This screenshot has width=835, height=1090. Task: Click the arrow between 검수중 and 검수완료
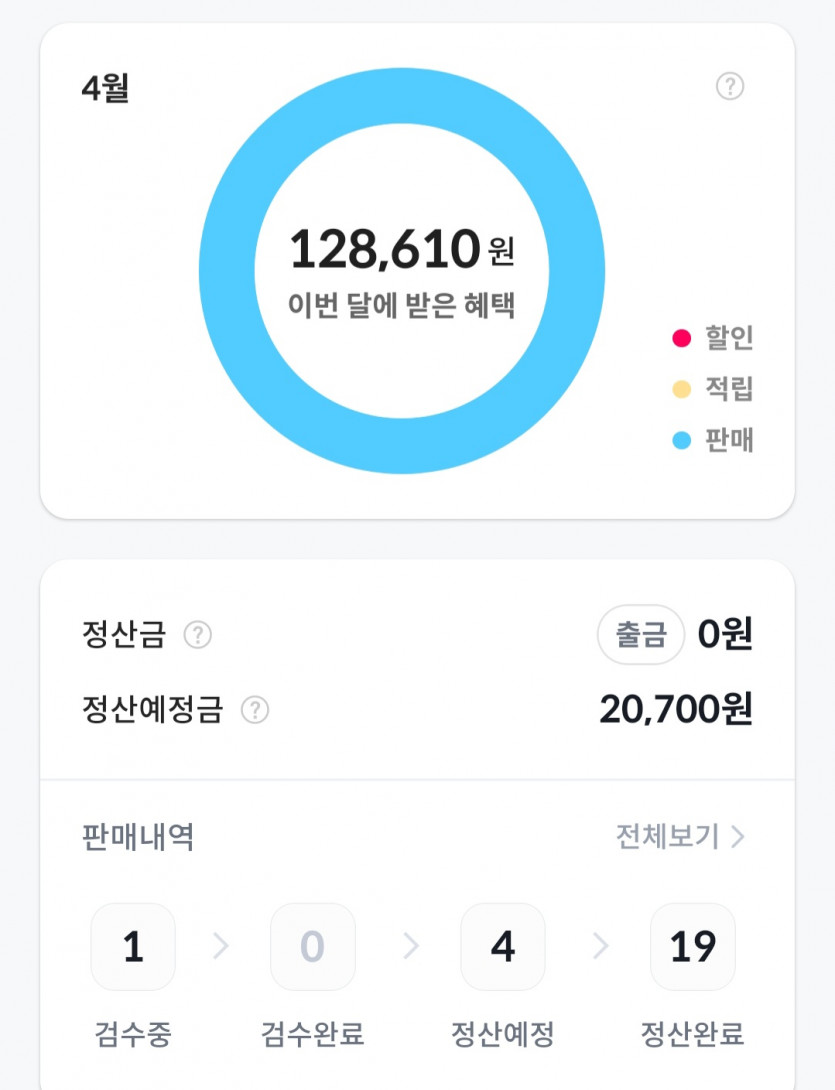[x=222, y=947]
